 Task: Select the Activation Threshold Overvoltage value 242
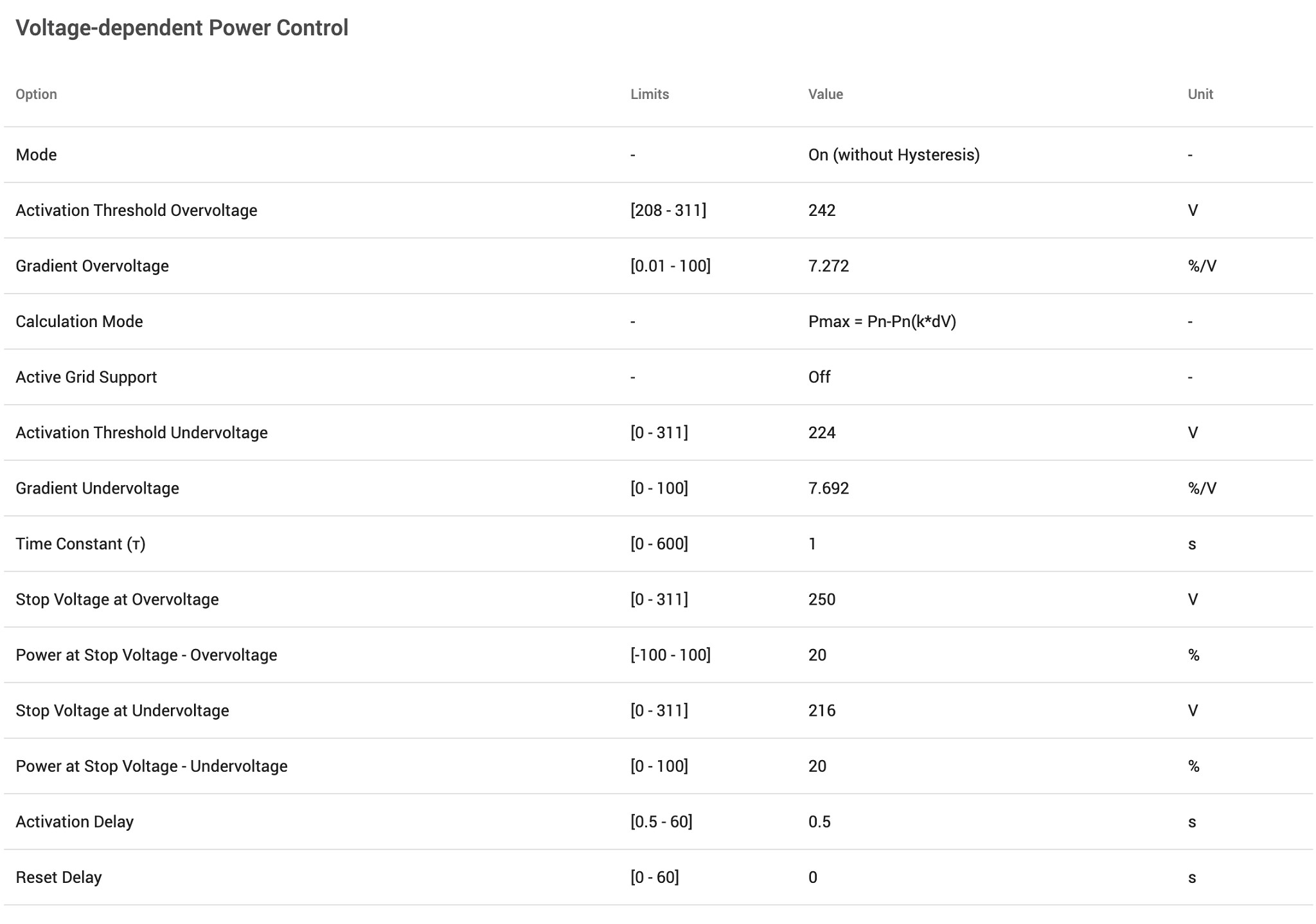822,210
